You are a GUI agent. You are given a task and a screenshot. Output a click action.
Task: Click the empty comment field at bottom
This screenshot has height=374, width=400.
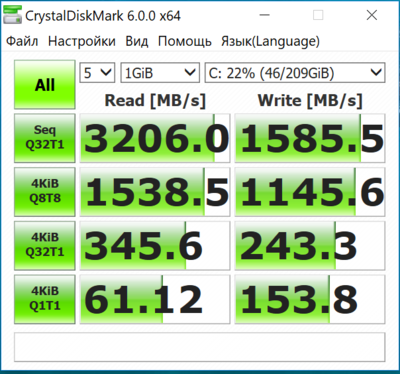point(199,347)
